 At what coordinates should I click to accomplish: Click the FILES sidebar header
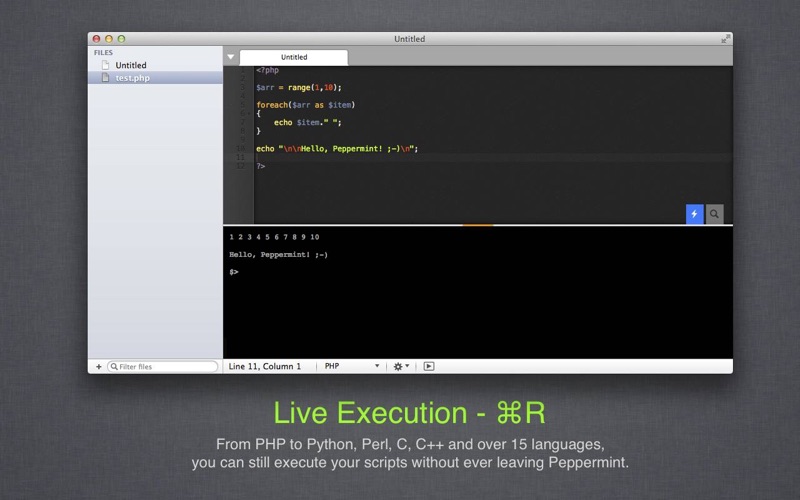103,53
